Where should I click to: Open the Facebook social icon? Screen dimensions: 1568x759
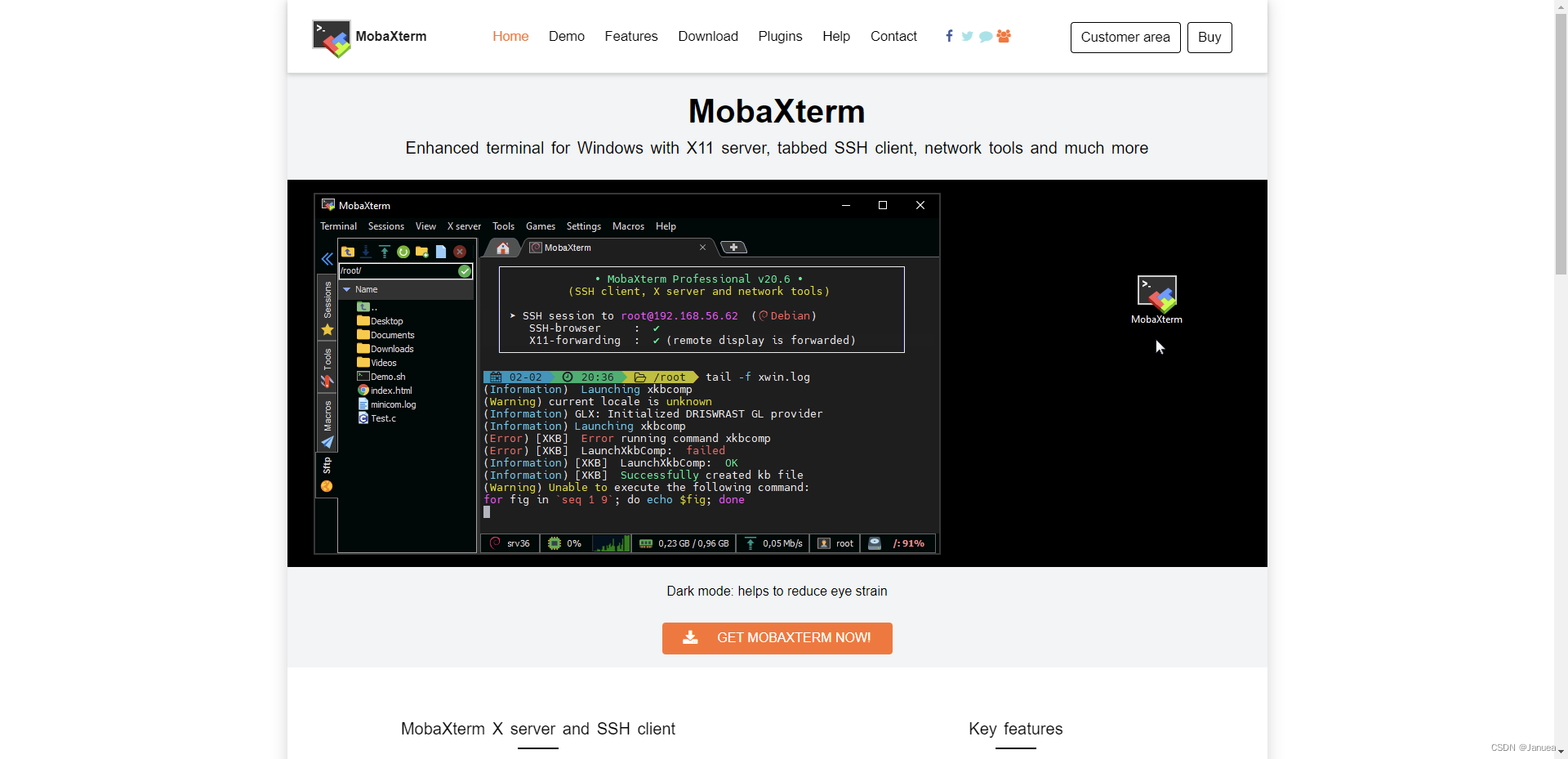click(949, 36)
